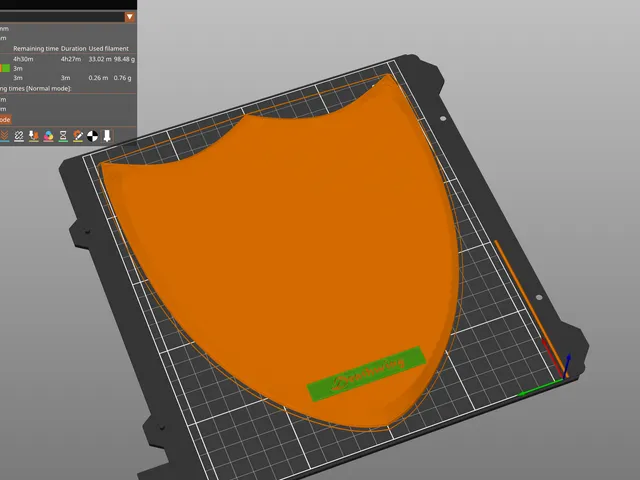Click the green color swatch in legend
The width and height of the screenshot is (640, 480).
6,69
